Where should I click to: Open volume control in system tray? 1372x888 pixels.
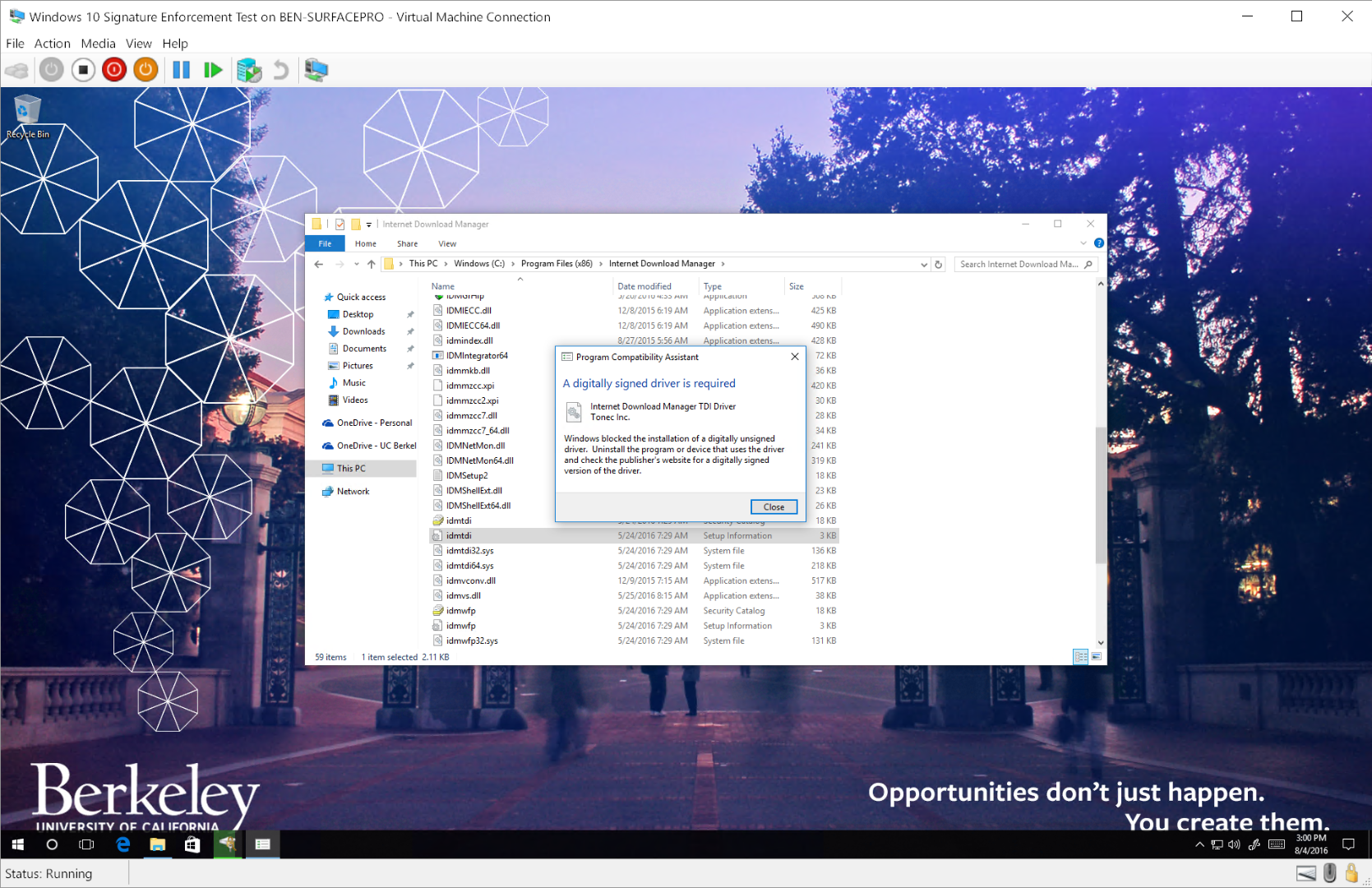click(1234, 844)
